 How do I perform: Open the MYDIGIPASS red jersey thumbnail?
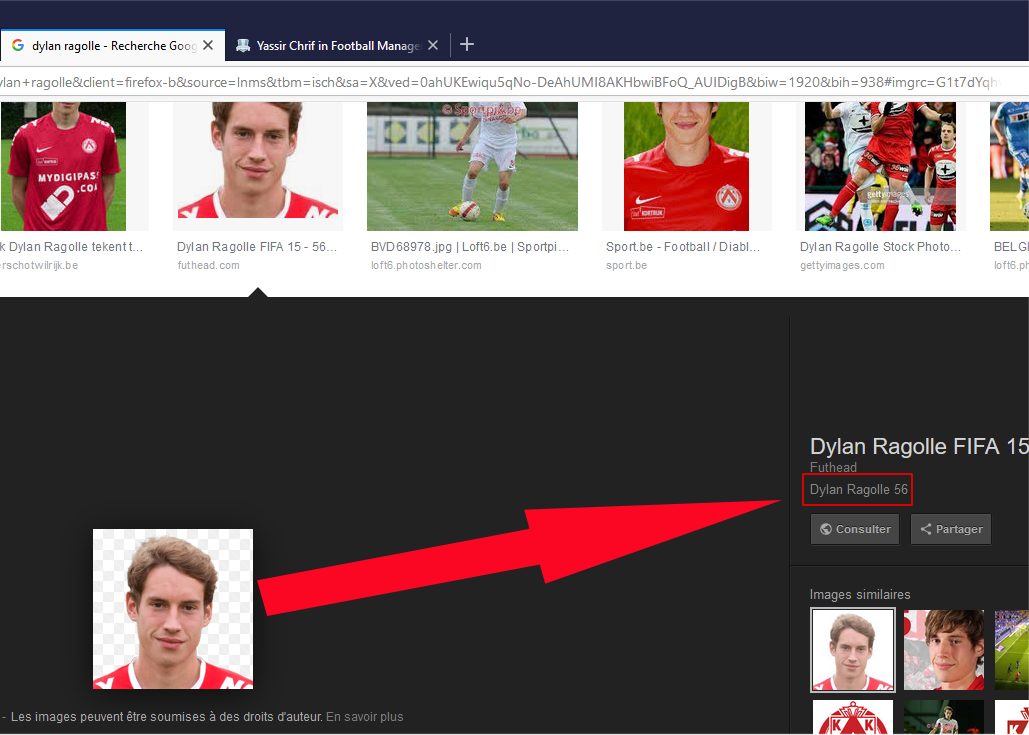pyautogui.click(x=63, y=166)
